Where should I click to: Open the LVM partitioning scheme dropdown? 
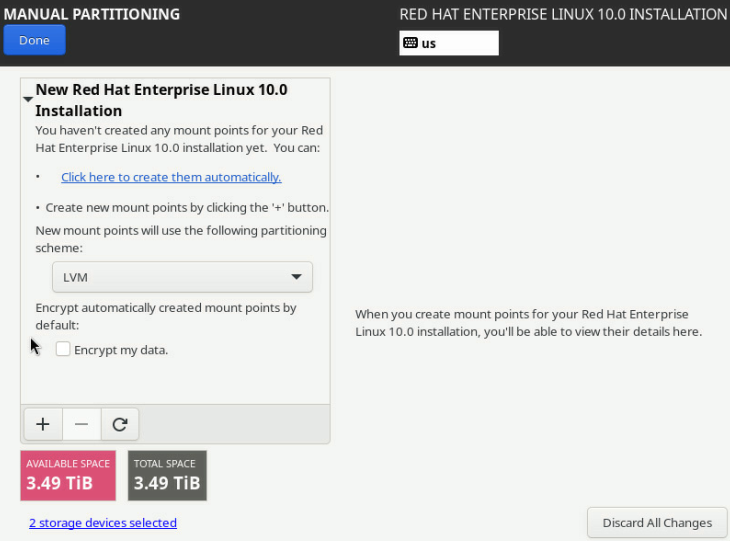pos(181,277)
